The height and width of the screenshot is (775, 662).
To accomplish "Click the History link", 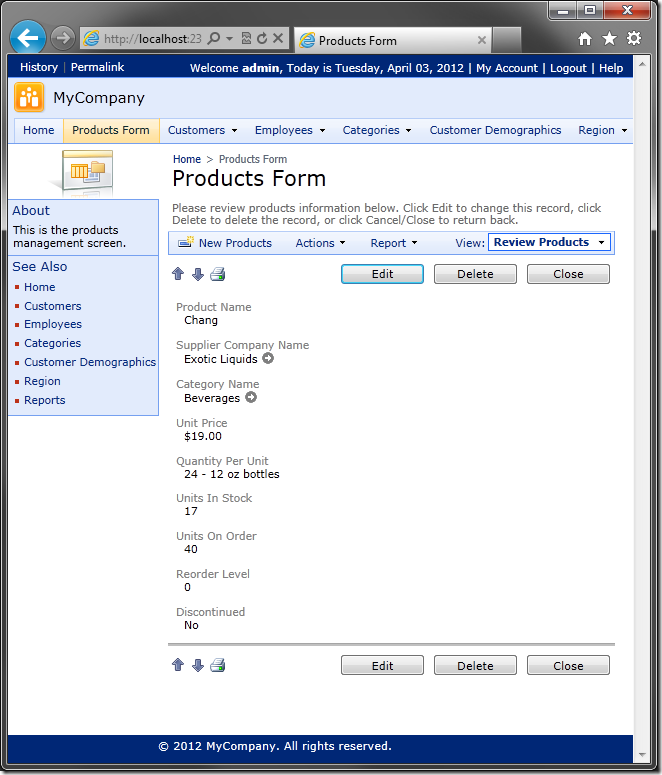I will point(39,67).
